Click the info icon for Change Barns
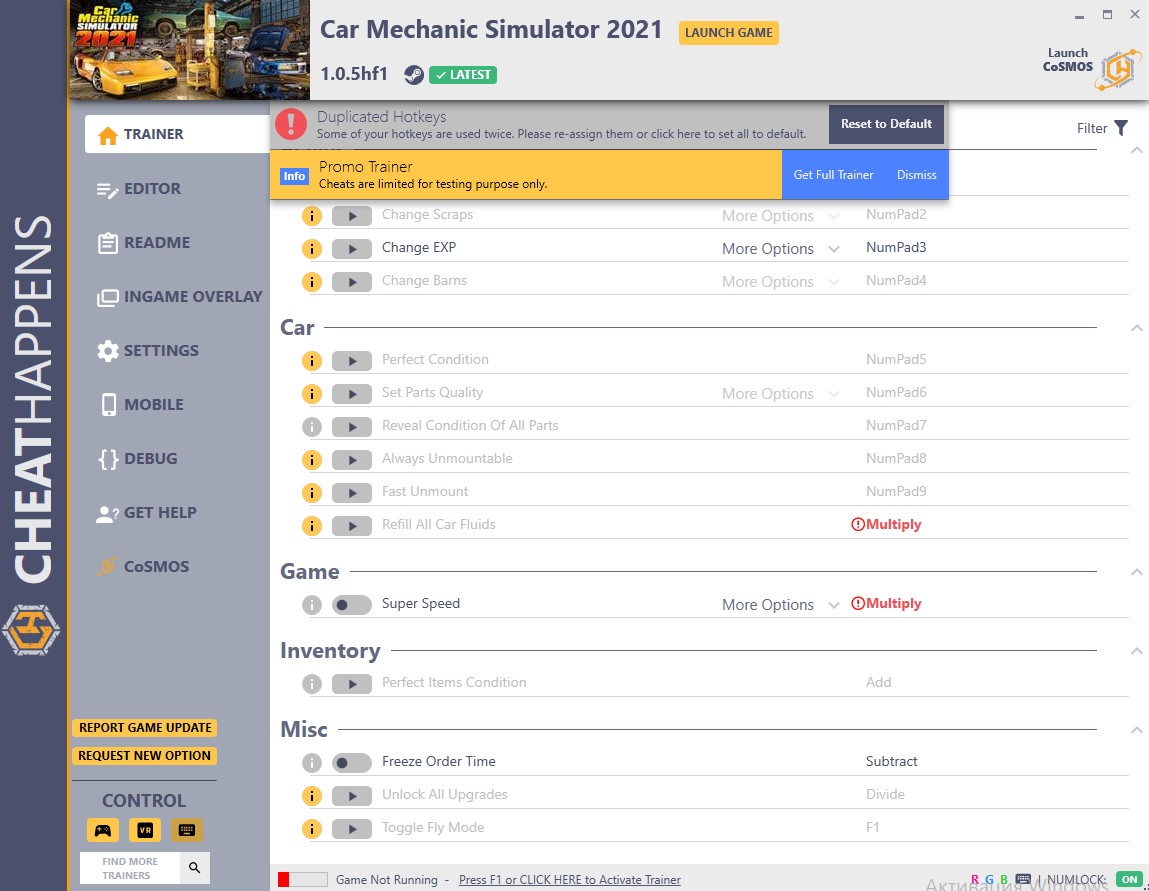1149x891 pixels. 311,281
